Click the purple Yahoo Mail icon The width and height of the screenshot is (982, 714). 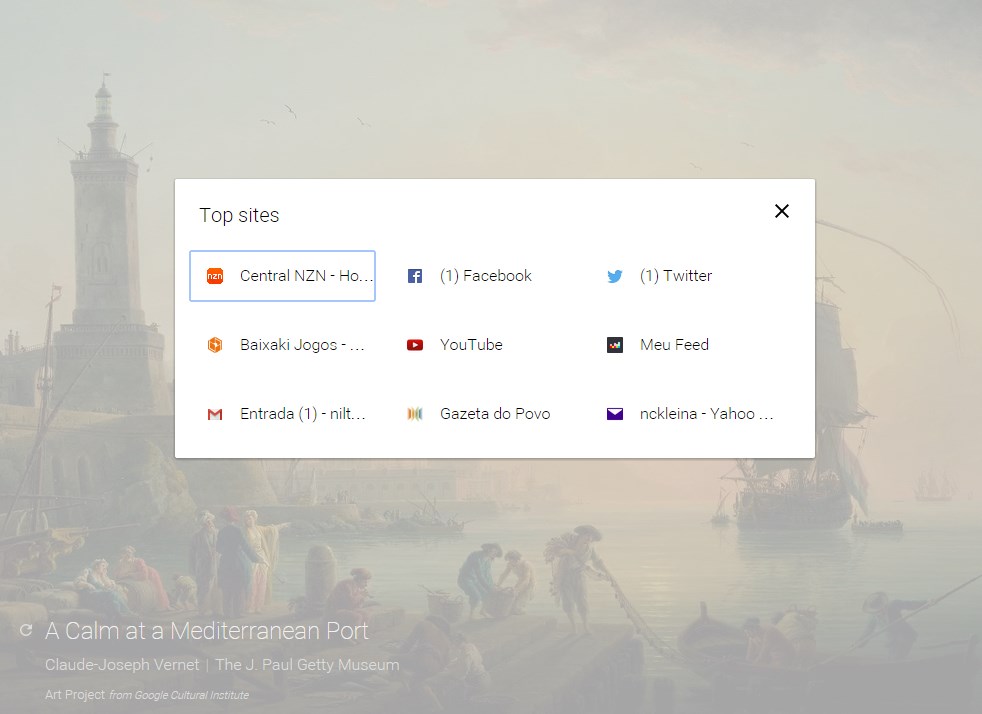[615, 414]
